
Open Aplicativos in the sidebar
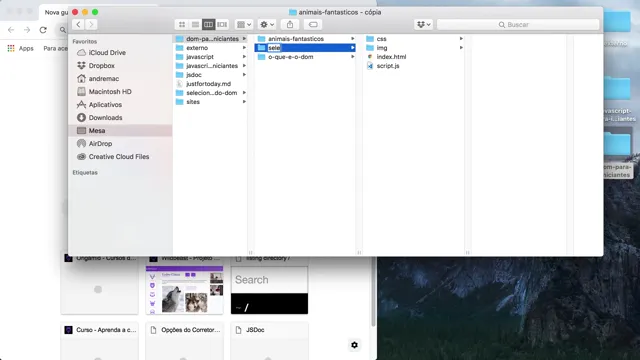pyautogui.click(x=105, y=105)
